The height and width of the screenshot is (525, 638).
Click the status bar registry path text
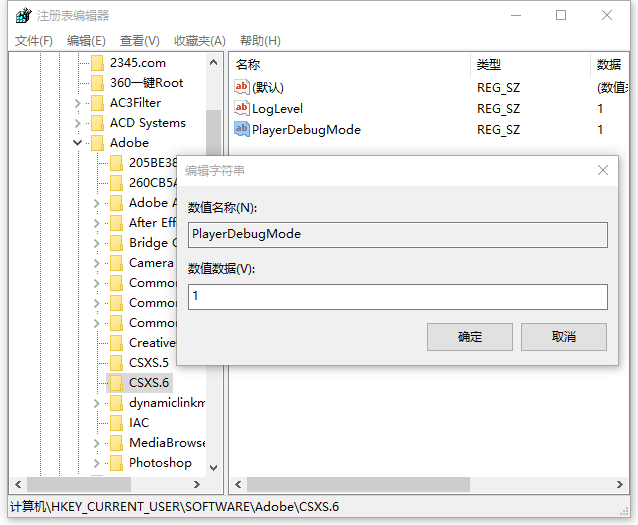click(x=175, y=507)
